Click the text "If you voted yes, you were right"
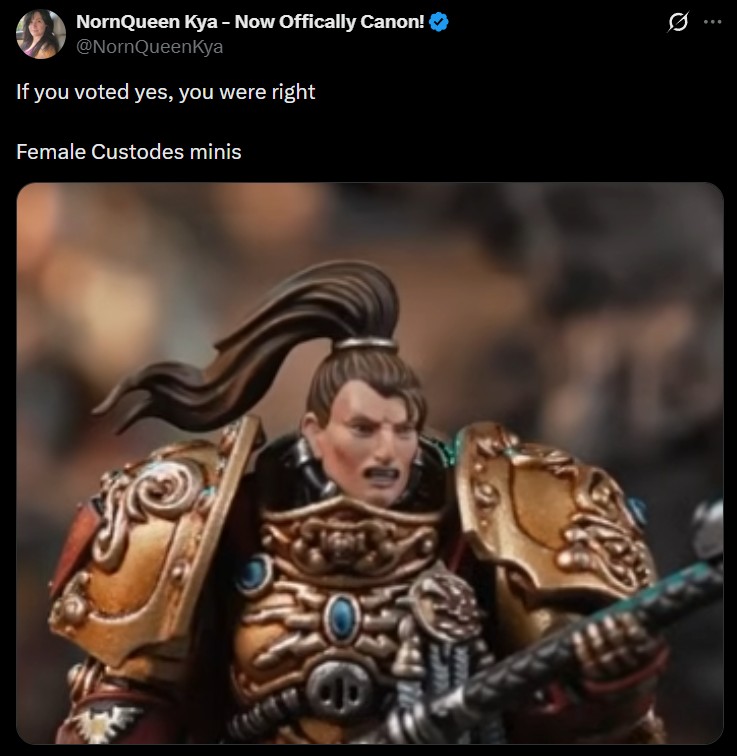The height and width of the screenshot is (756, 737). click(x=166, y=92)
